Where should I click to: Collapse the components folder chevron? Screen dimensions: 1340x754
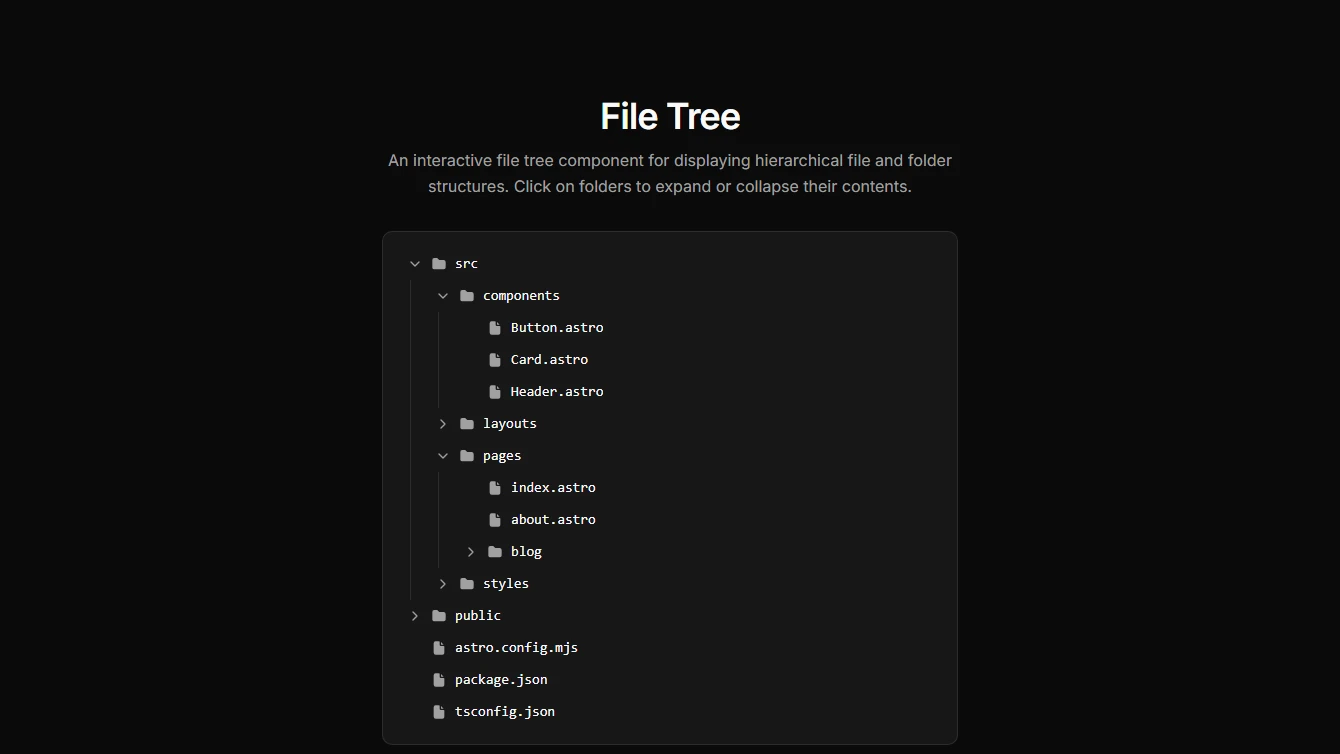click(443, 295)
